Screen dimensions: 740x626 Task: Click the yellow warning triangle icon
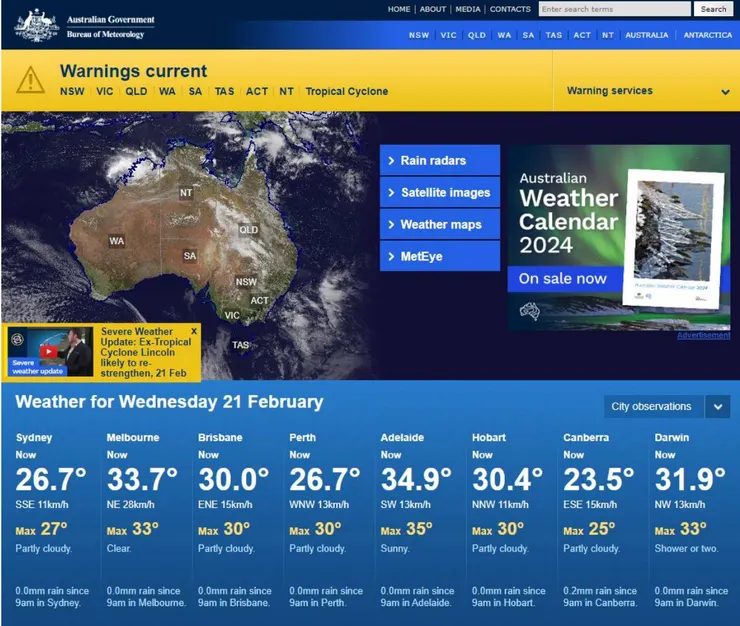tap(30, 80)
